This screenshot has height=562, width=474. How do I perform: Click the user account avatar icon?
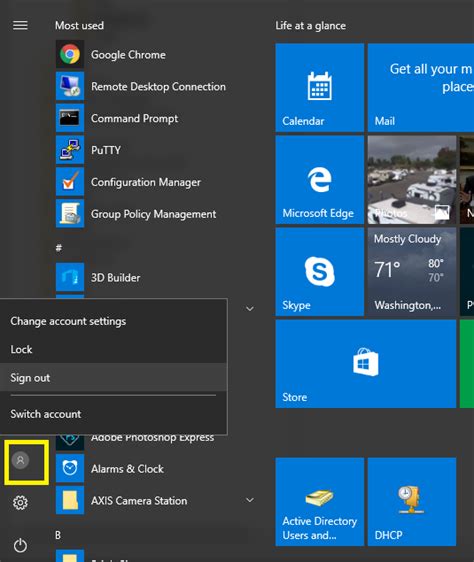pyautogui.click(x=20, y=460)
